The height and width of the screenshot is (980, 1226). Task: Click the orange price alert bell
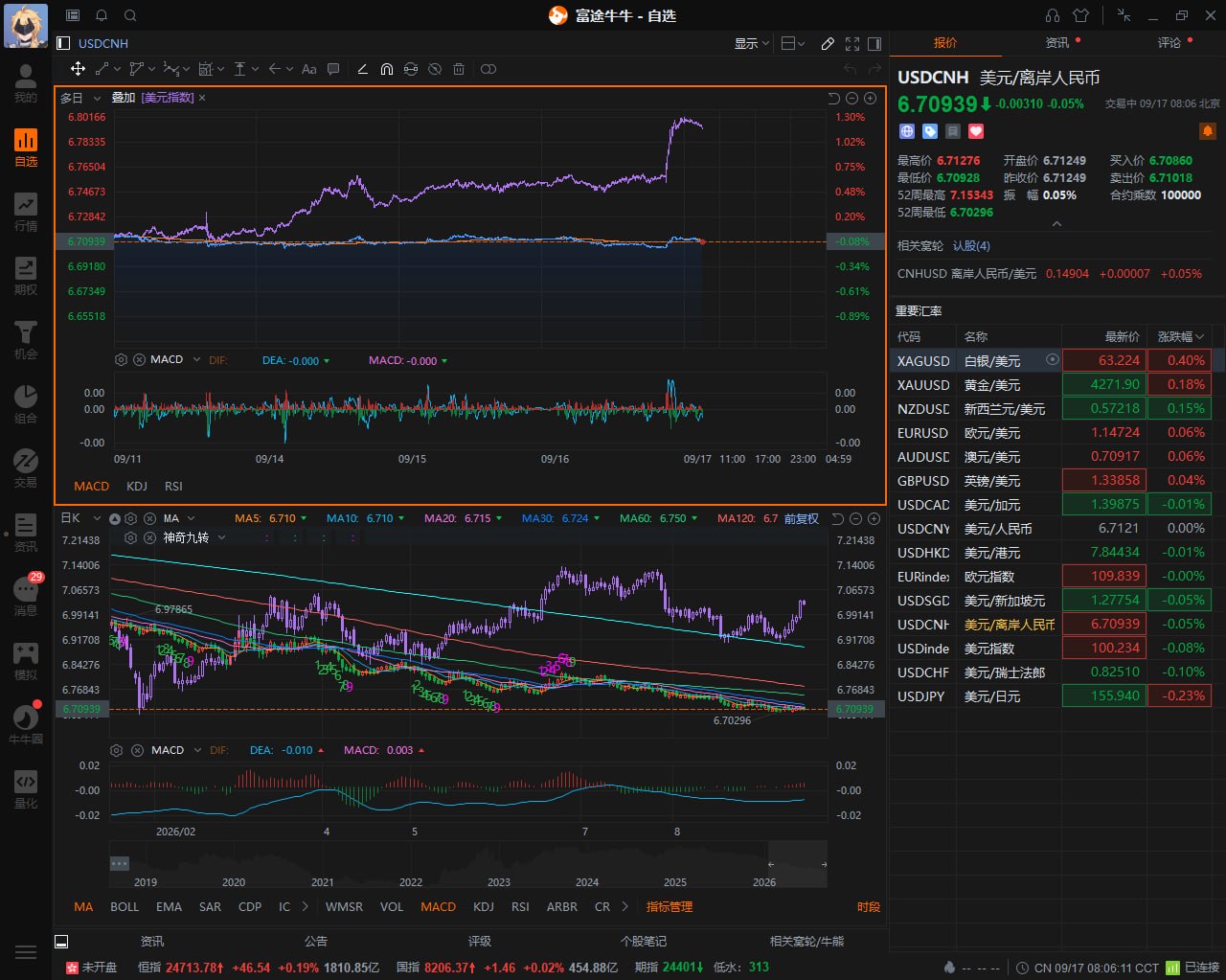1208,131
